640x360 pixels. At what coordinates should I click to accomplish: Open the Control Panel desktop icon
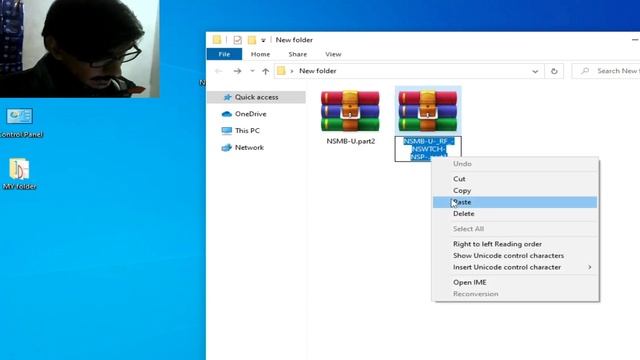pyautogui.click(x=20, y=116)
